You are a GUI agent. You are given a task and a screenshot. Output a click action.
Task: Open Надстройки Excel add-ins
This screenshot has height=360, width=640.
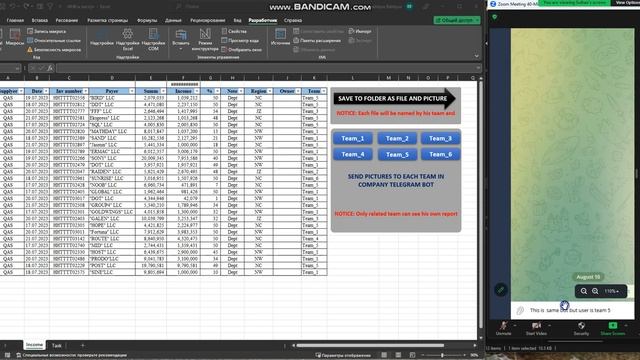(127, 40)
